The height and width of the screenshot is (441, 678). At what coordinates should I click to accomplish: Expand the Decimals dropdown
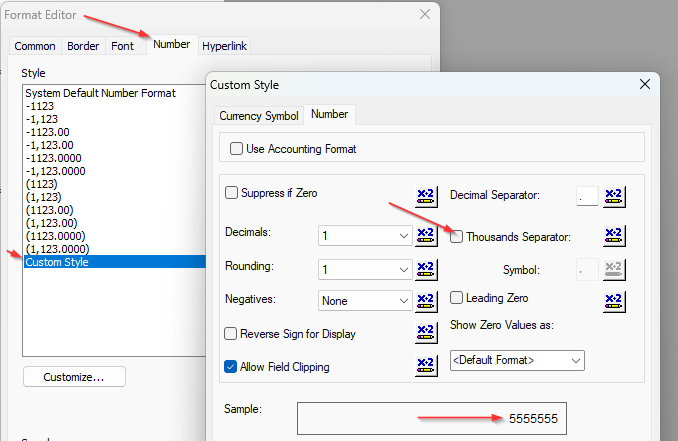pyautogui.click(x=365, y=236)
